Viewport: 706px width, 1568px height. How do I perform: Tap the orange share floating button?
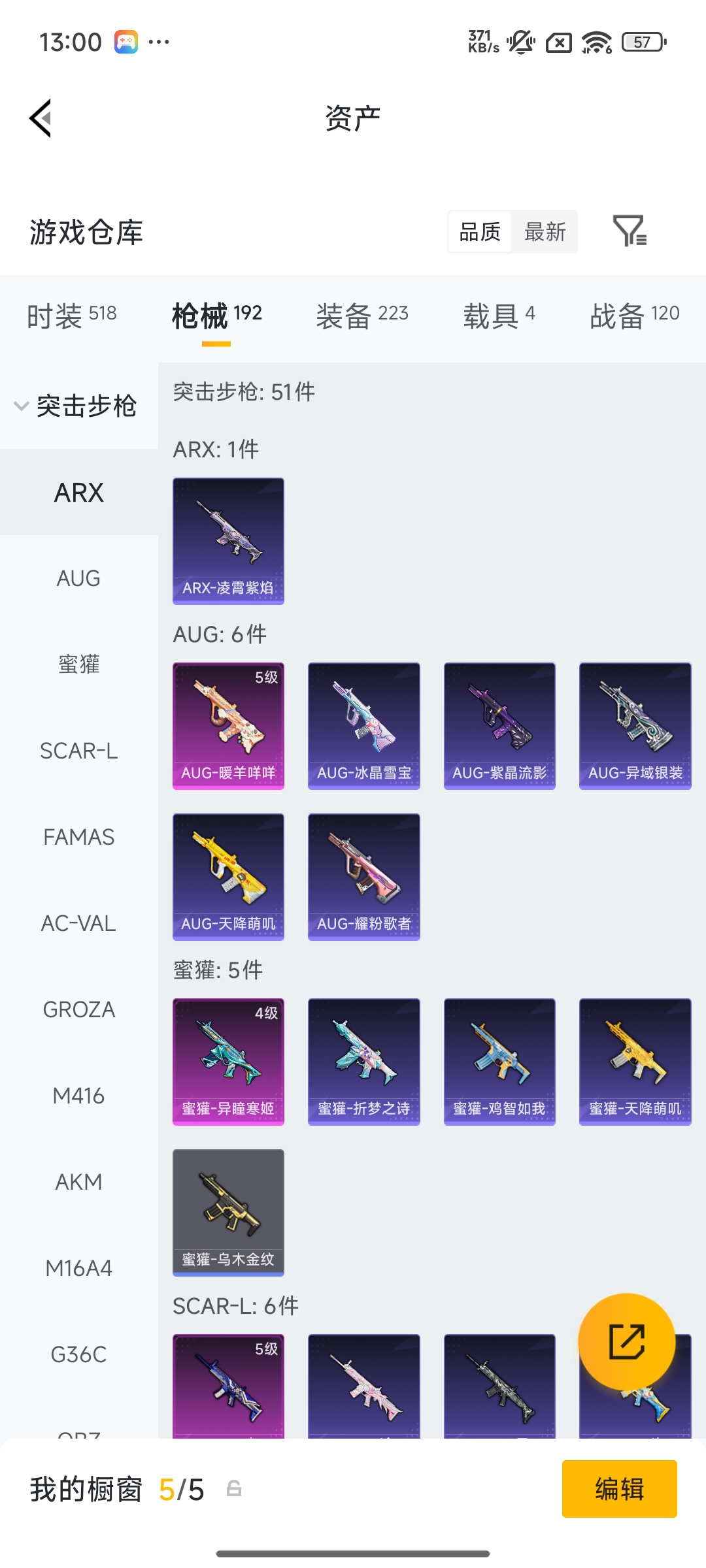[627, 1341]
